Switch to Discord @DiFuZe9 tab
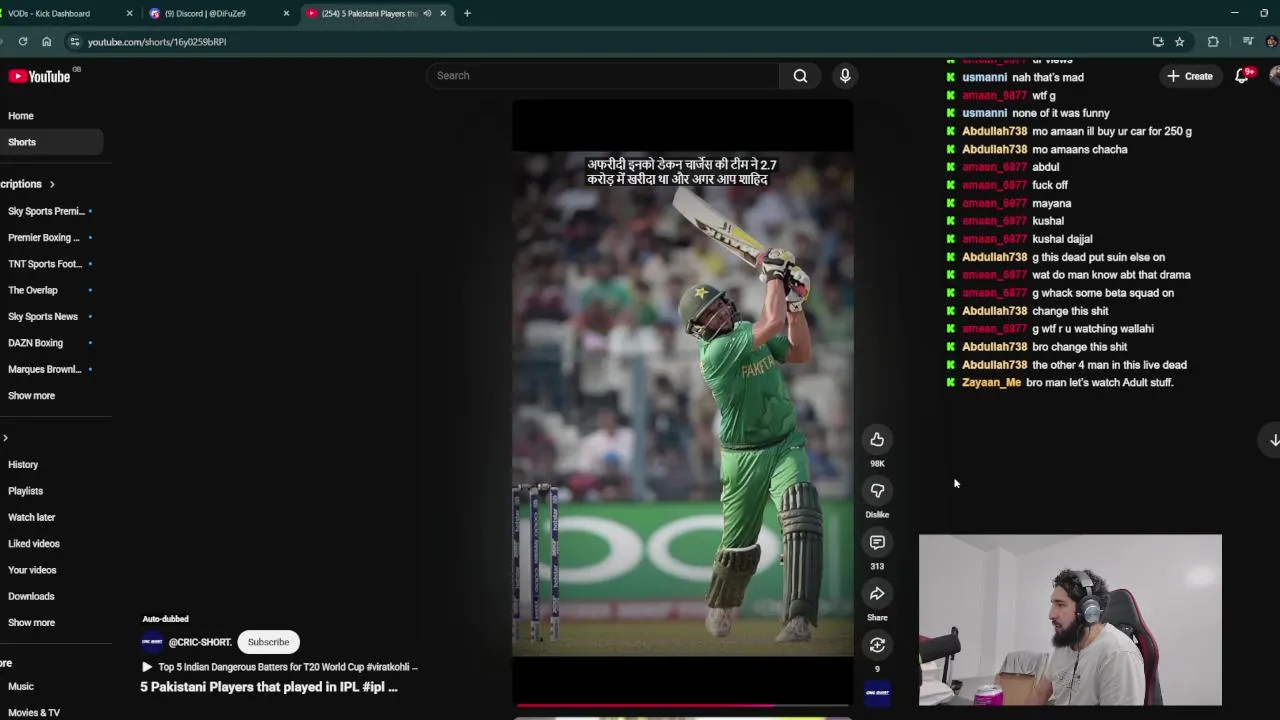Viewport: 1280px width, 720px height. point(218,13)
